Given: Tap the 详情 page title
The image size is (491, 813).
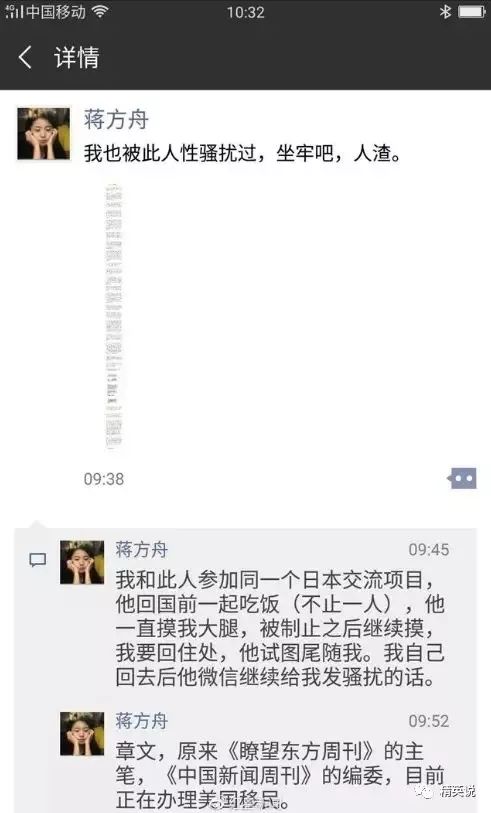Looking at the screenshot, I should point(77,57).
